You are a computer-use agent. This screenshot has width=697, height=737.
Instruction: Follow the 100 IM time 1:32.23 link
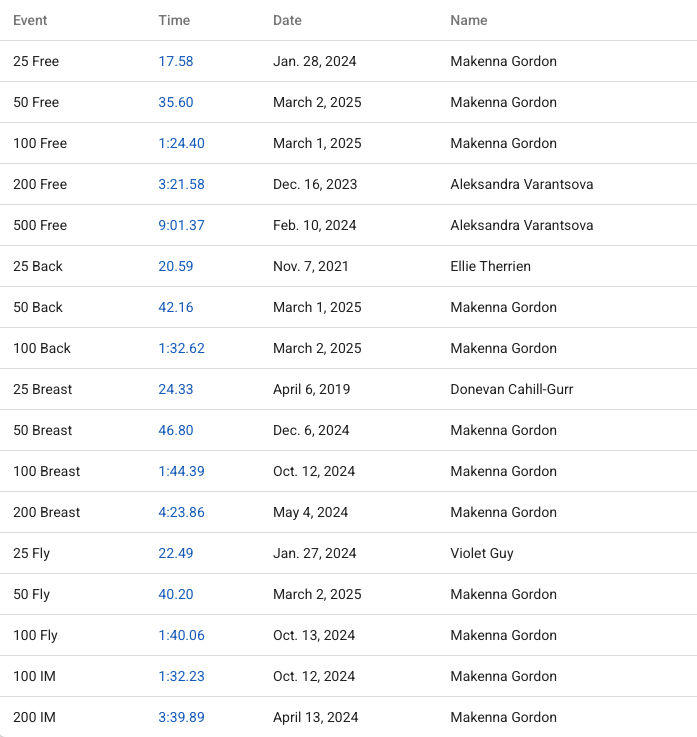(x=181, y=676)
